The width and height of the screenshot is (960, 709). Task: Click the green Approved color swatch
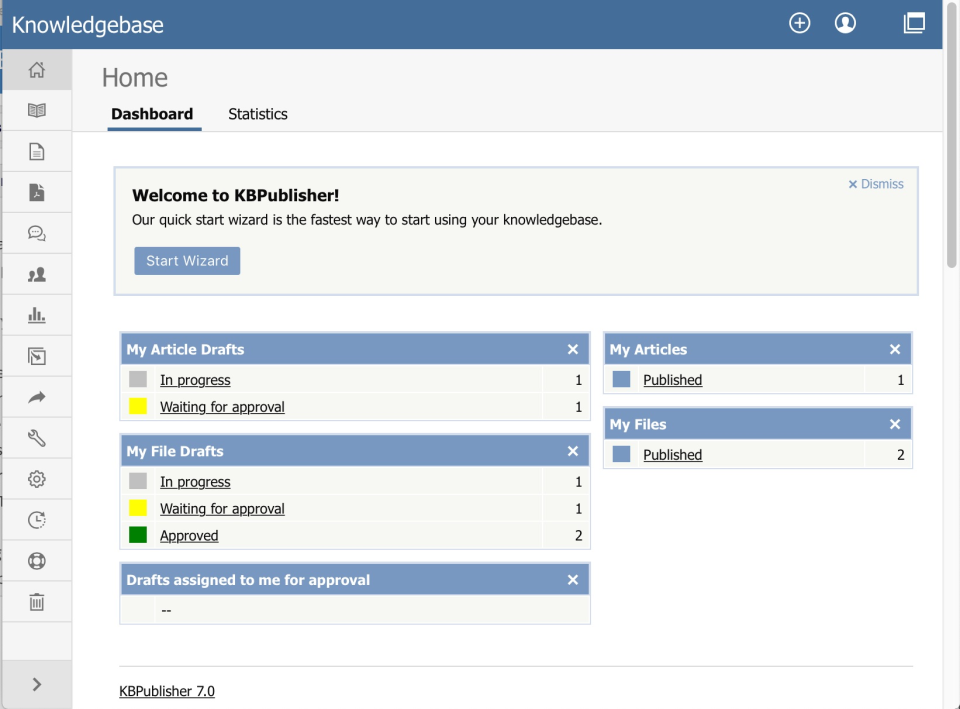[139, 535]
